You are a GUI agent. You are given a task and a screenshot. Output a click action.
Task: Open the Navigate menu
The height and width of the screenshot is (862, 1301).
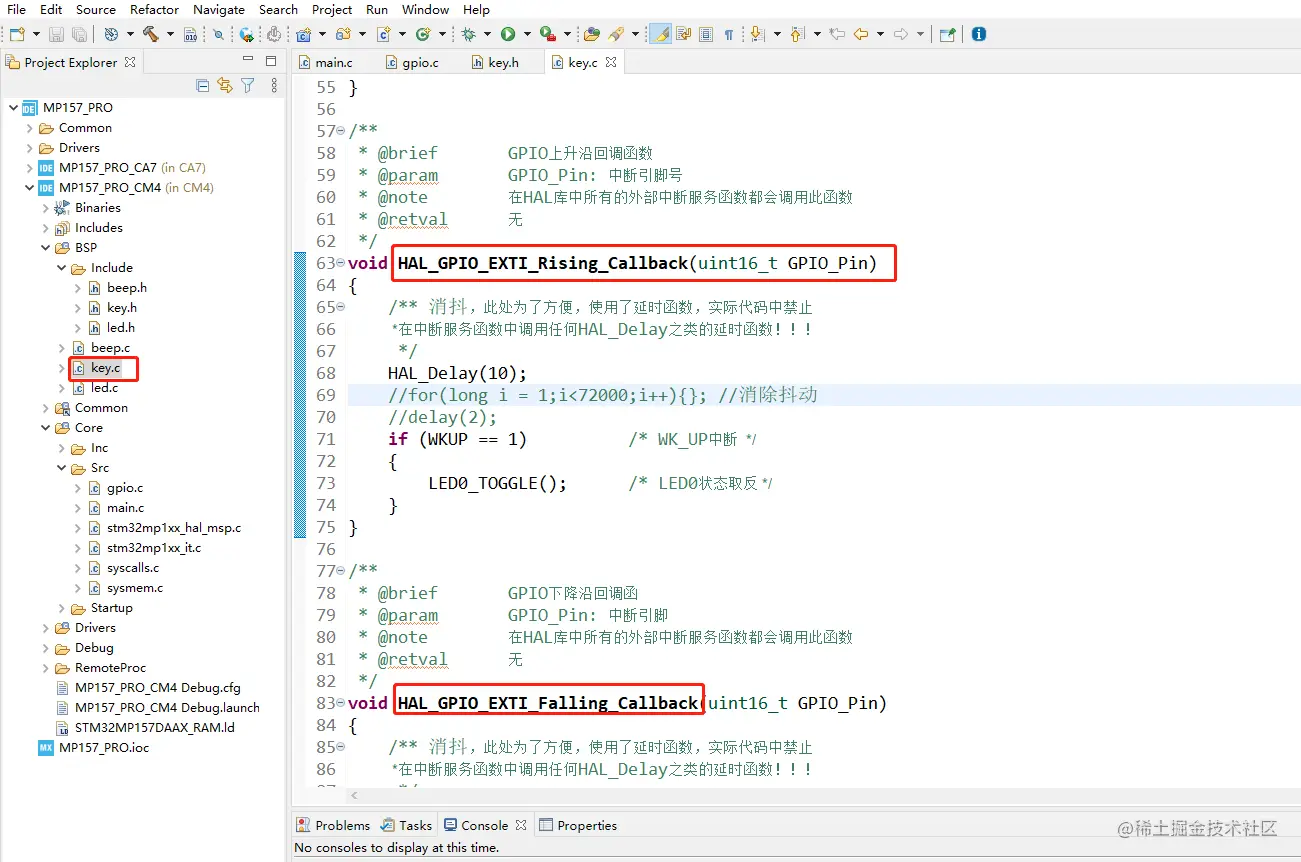click(x=219, y=9)
